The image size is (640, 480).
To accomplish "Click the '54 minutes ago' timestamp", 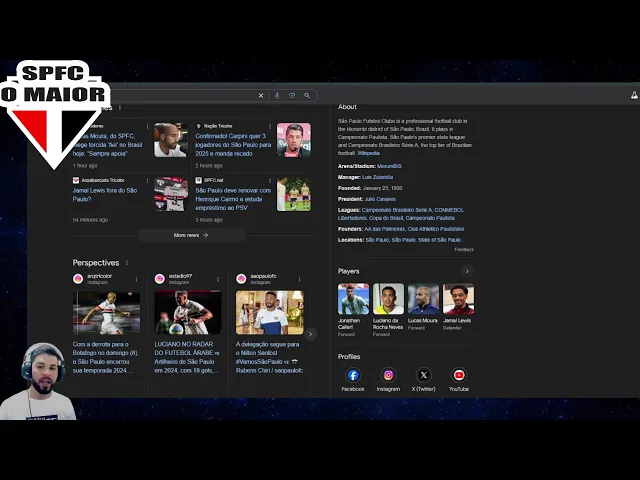I will tap(90, 220).
